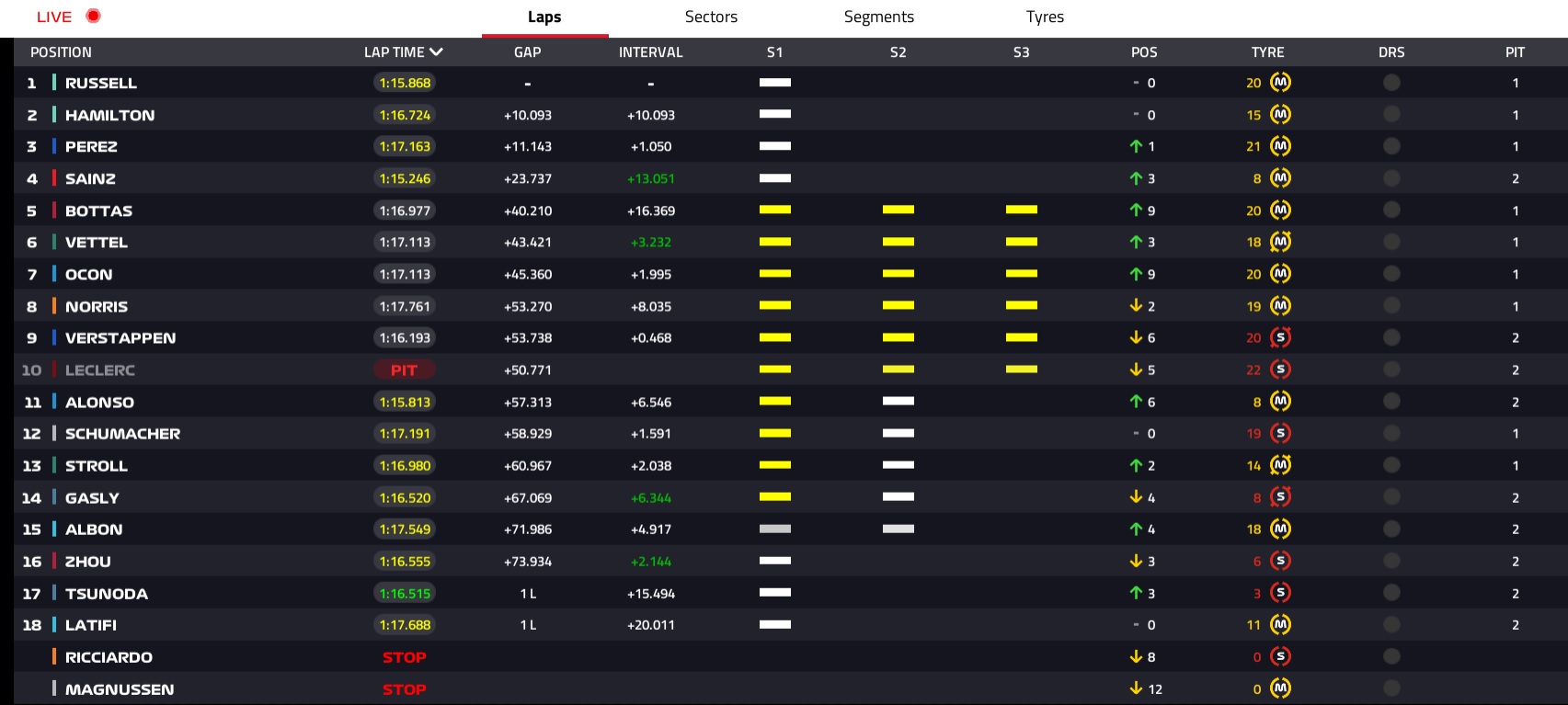
Task: Click Ocon's yellow S2 sector bar
Action: pyautogui.click(x=898, y=274)
